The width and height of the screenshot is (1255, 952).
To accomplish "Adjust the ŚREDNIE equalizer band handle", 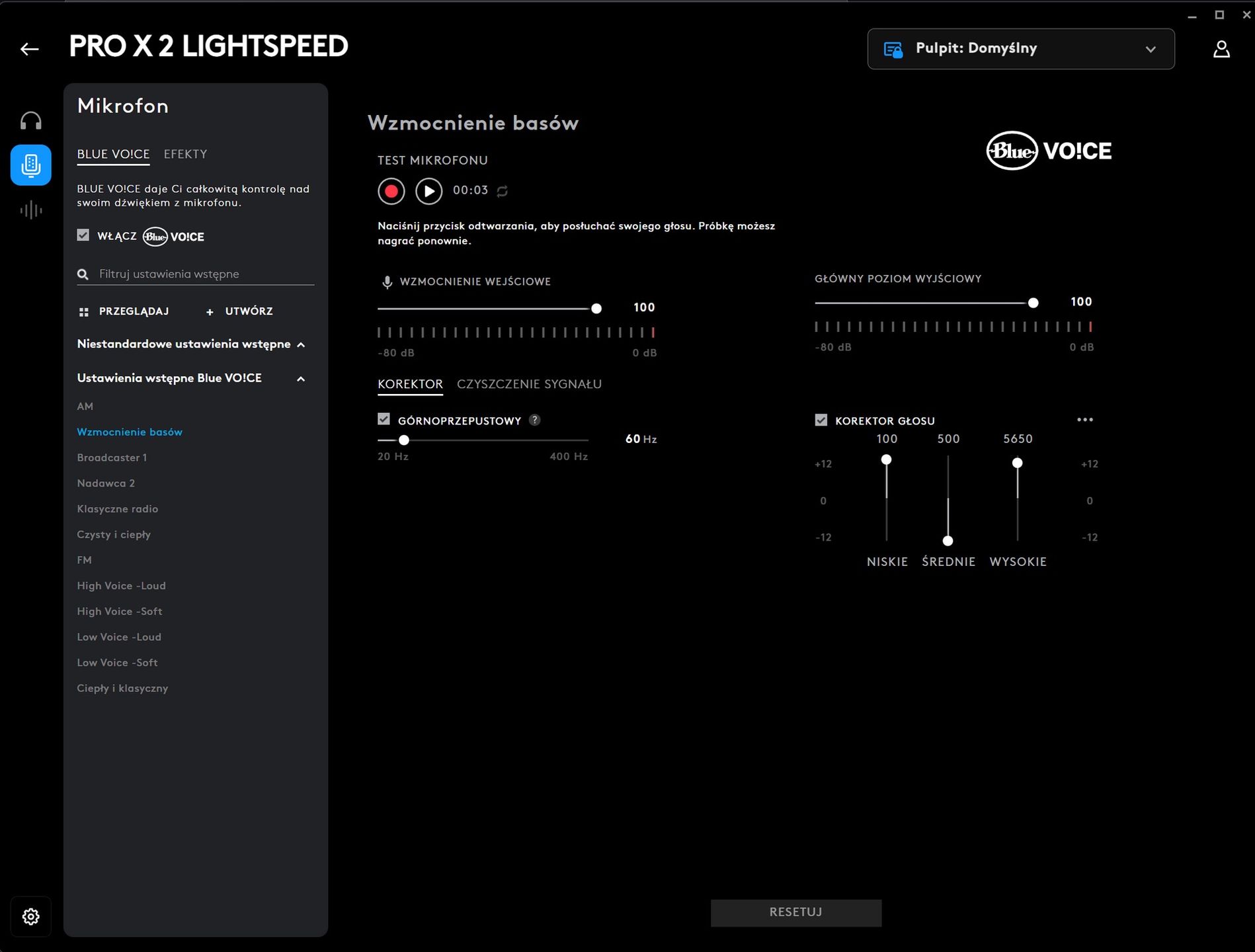I will click(x=948, y=541).
